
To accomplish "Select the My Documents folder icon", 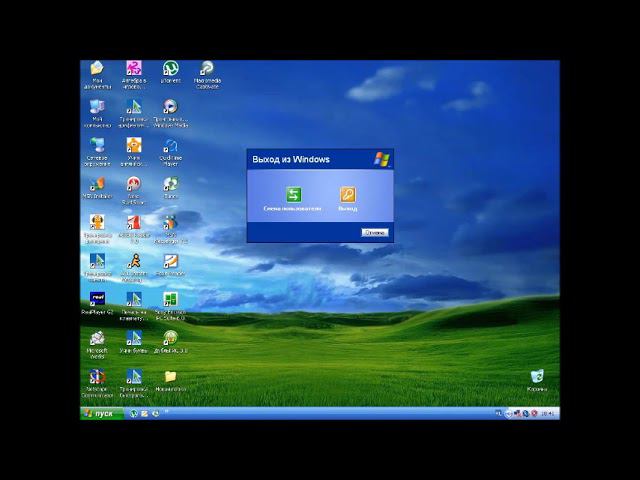I will click(x=97, y=68).
